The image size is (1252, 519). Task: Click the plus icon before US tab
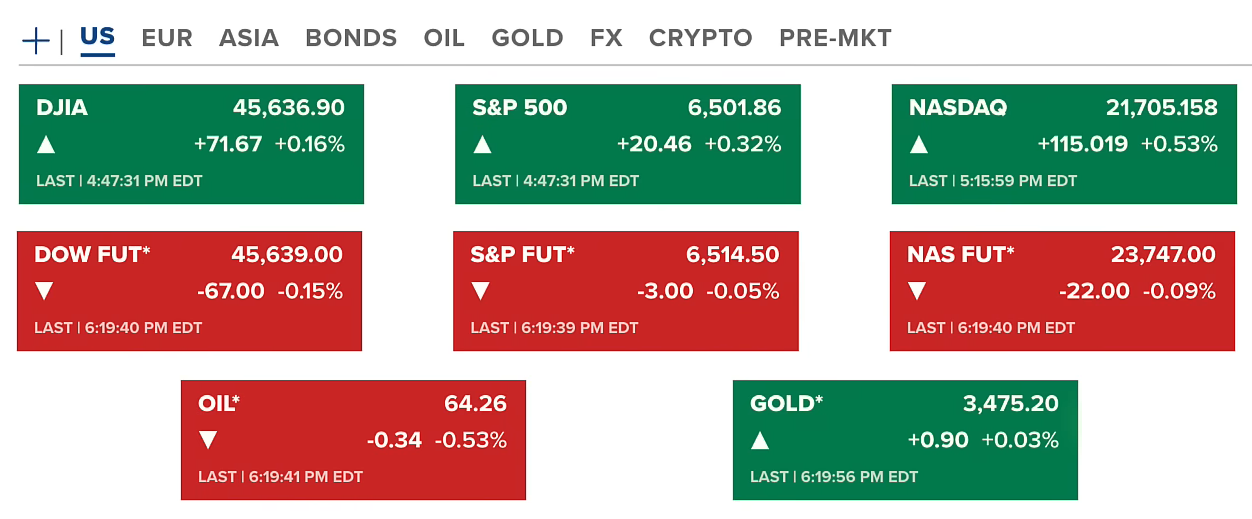[x=36, y=40]
